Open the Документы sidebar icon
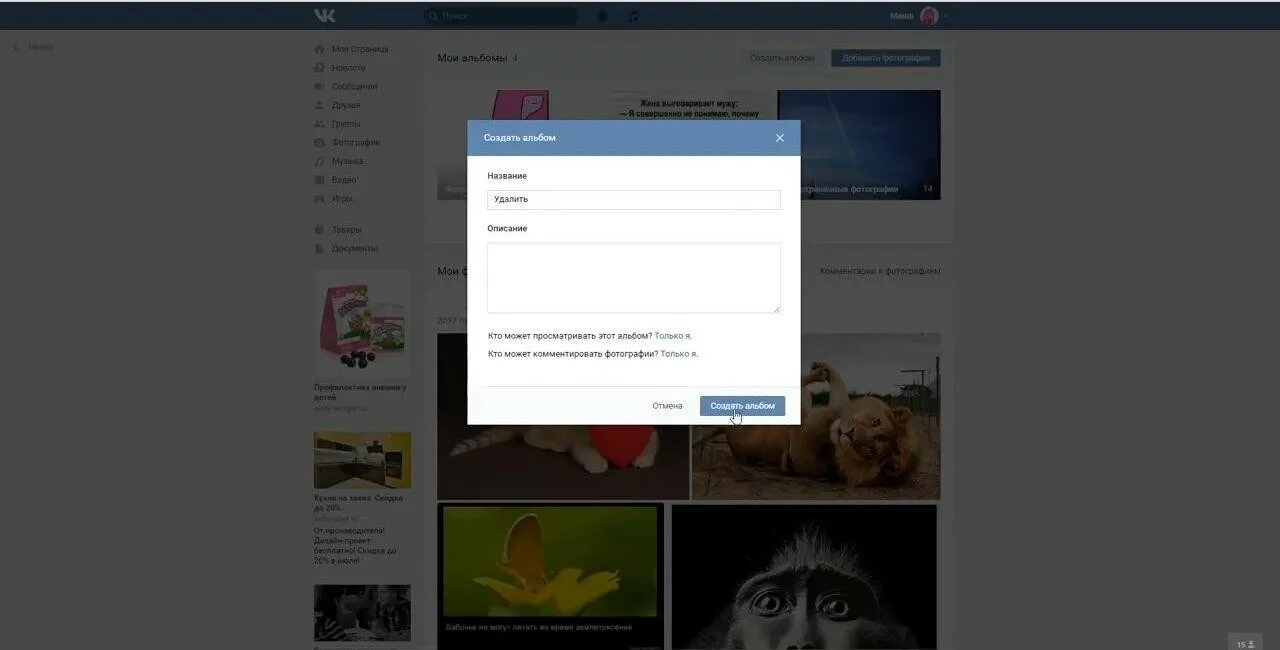The height and width of the screenshot is (650, 1280). [320, 248]
